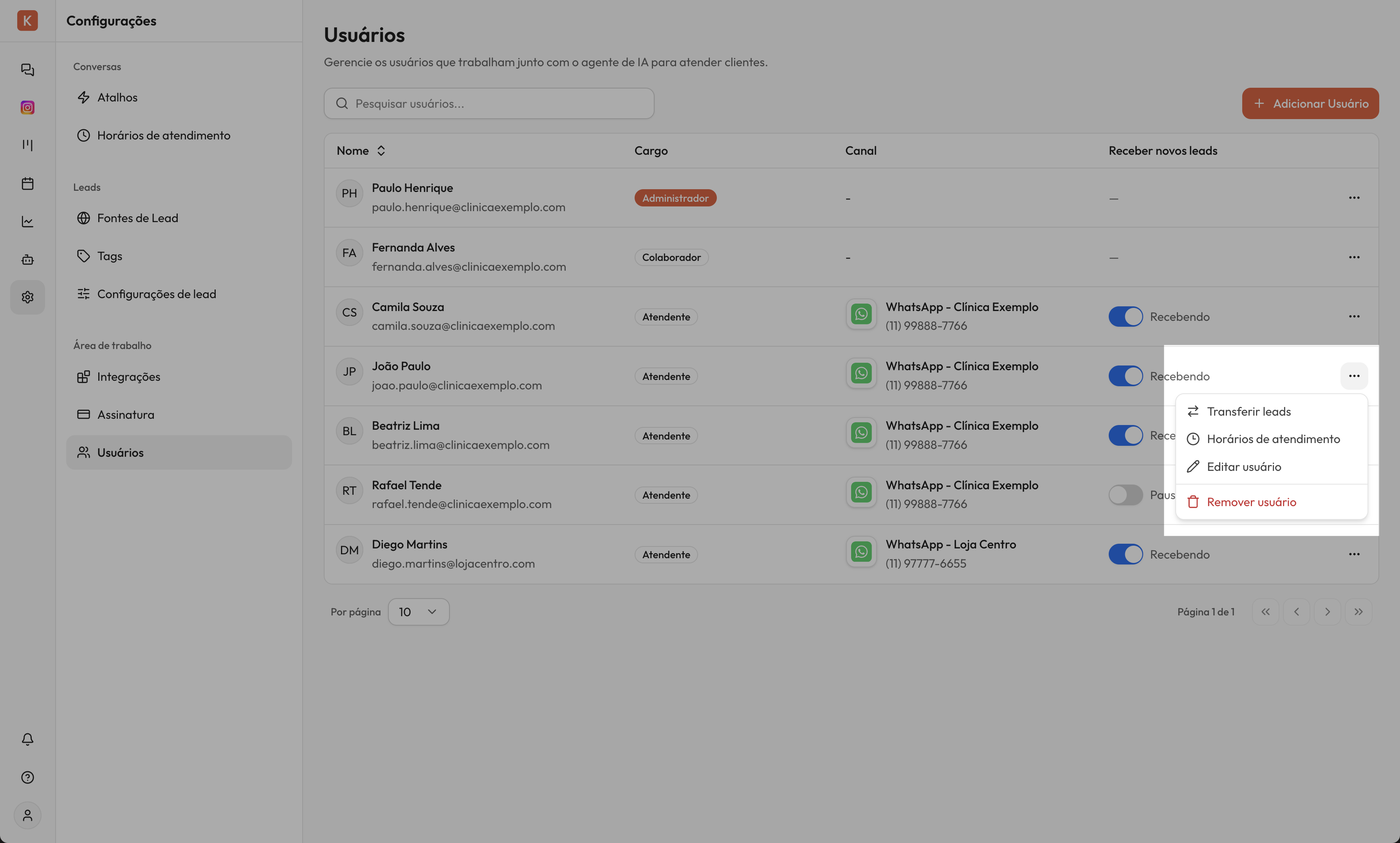Go to next page

point(1327,612)
